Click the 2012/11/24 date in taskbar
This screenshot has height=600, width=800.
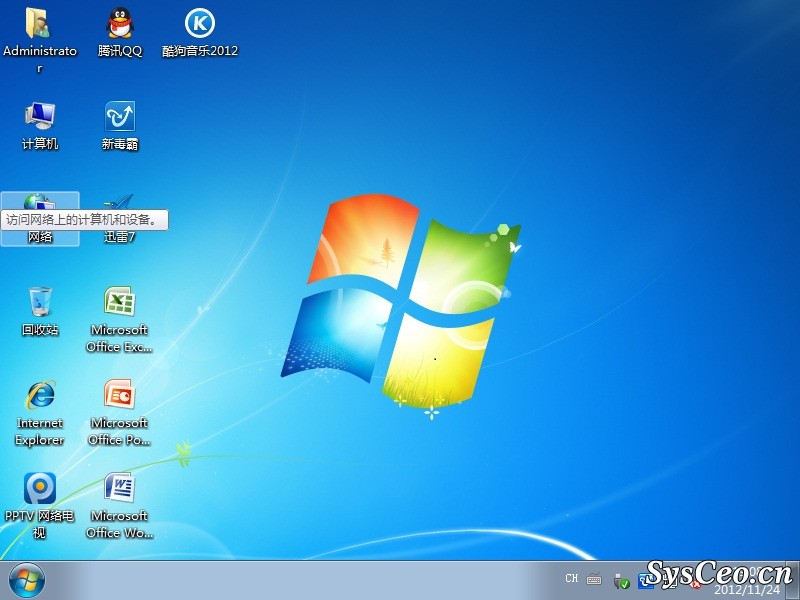(746, 590)
